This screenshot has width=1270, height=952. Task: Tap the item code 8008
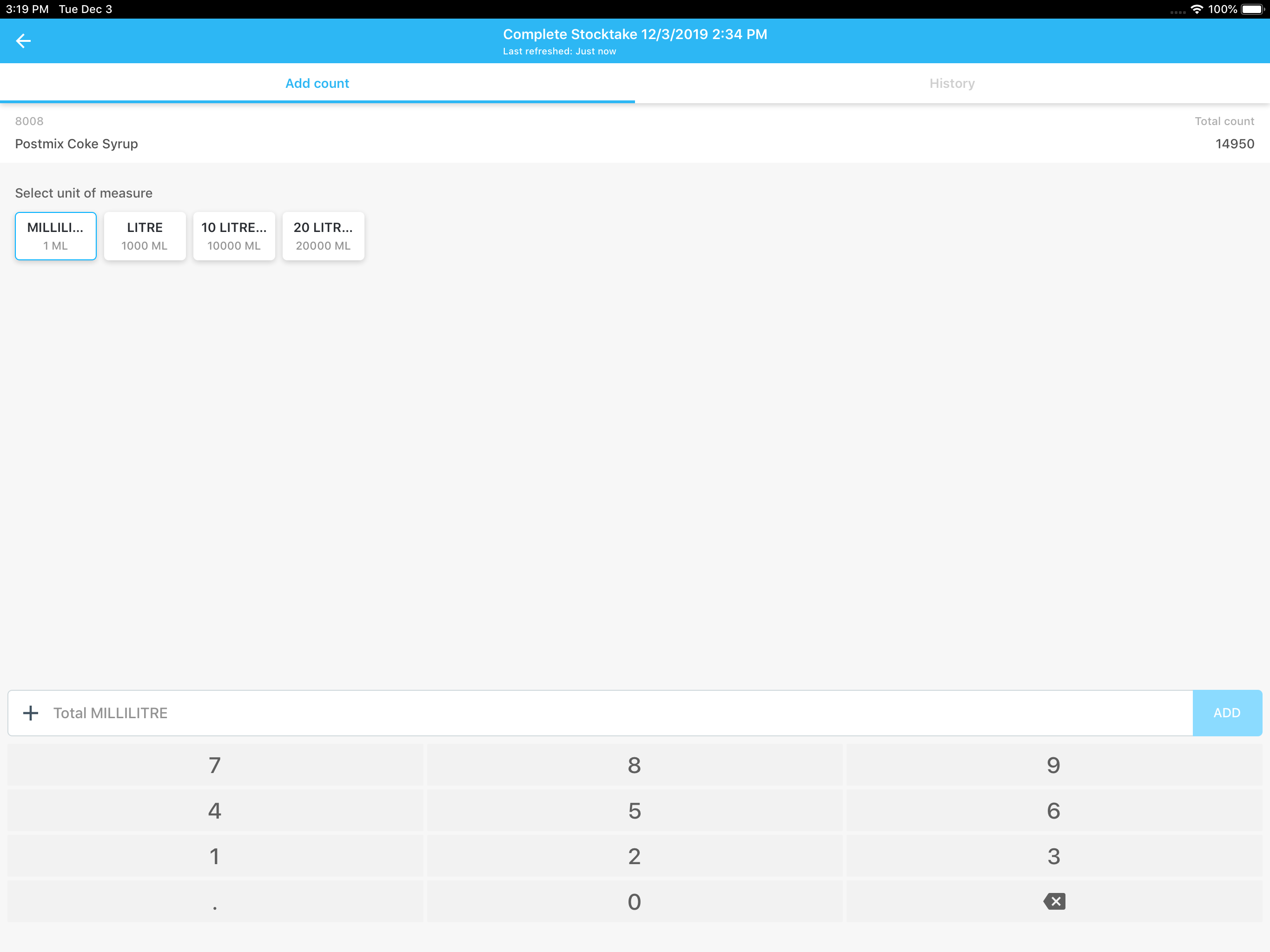29,121
